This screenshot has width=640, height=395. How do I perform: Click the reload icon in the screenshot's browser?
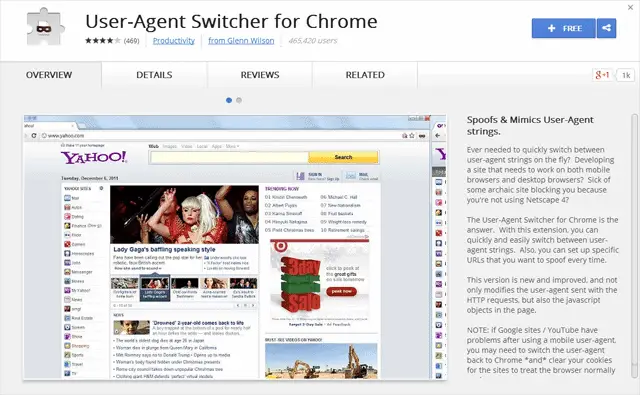pyautogui.click(x=34, y=135)
